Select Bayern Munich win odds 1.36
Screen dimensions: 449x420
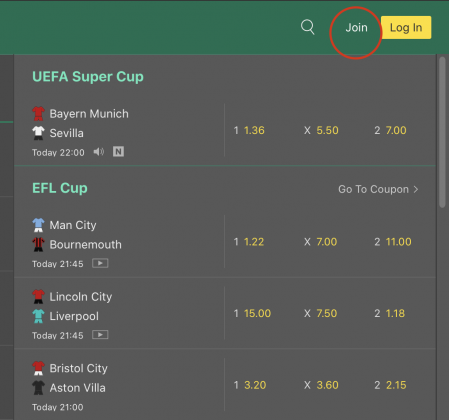pos(254,130)
